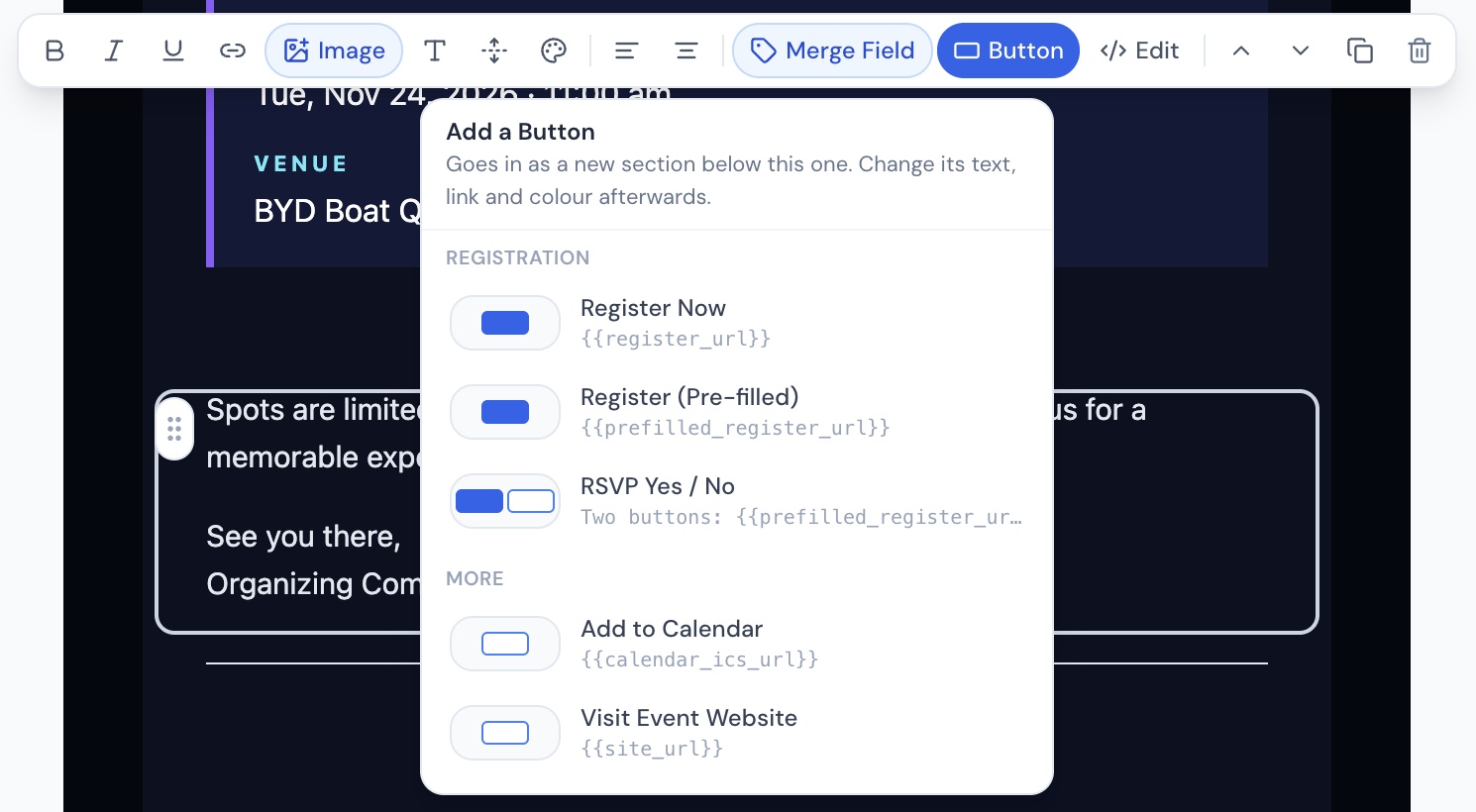Click the {{calendar_ics_url}} merge tag text

(x=699, y=660)
